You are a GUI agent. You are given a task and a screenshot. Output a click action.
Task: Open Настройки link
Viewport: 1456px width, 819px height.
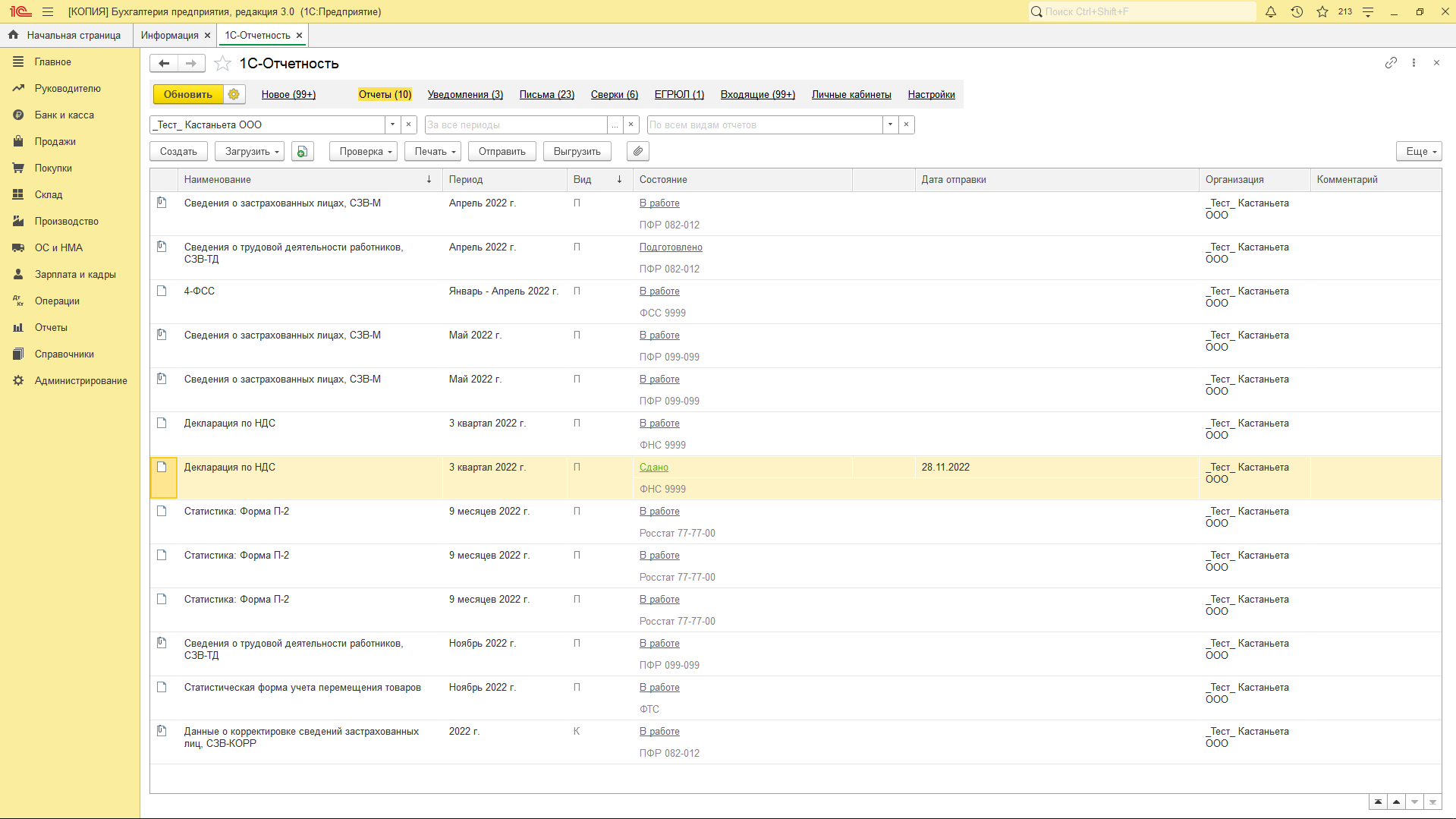click(x=931, y=95)
